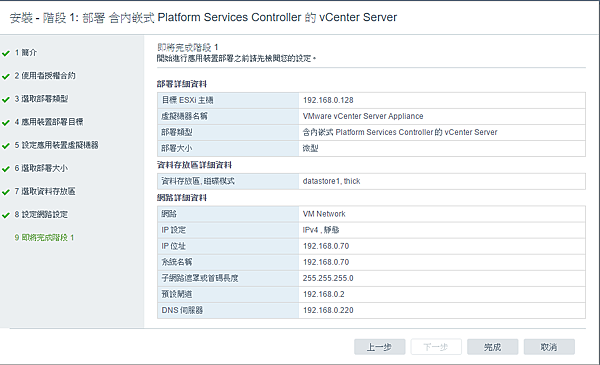Select current step 9 即將完成階段 1
This screenshot has width=600, height=365.
click(44, 238)
